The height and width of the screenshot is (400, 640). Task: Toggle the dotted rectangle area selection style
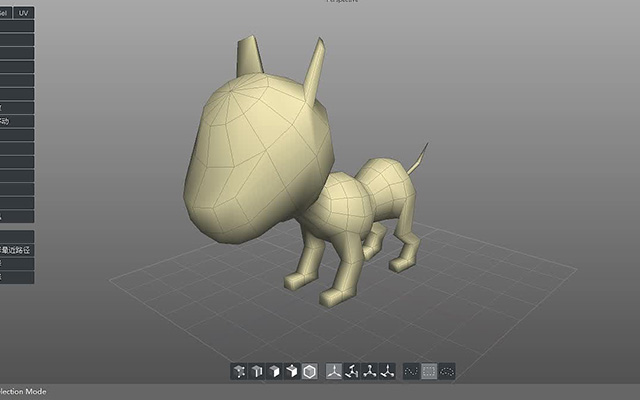coord(429,371)
